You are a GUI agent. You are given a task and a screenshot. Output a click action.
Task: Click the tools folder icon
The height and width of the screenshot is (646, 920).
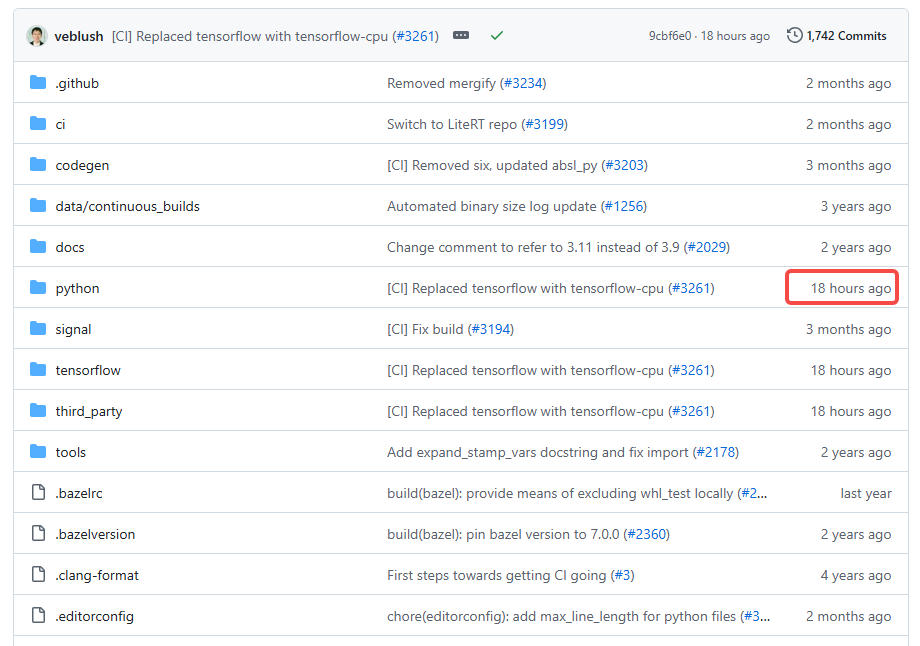[x=38, y=452]
